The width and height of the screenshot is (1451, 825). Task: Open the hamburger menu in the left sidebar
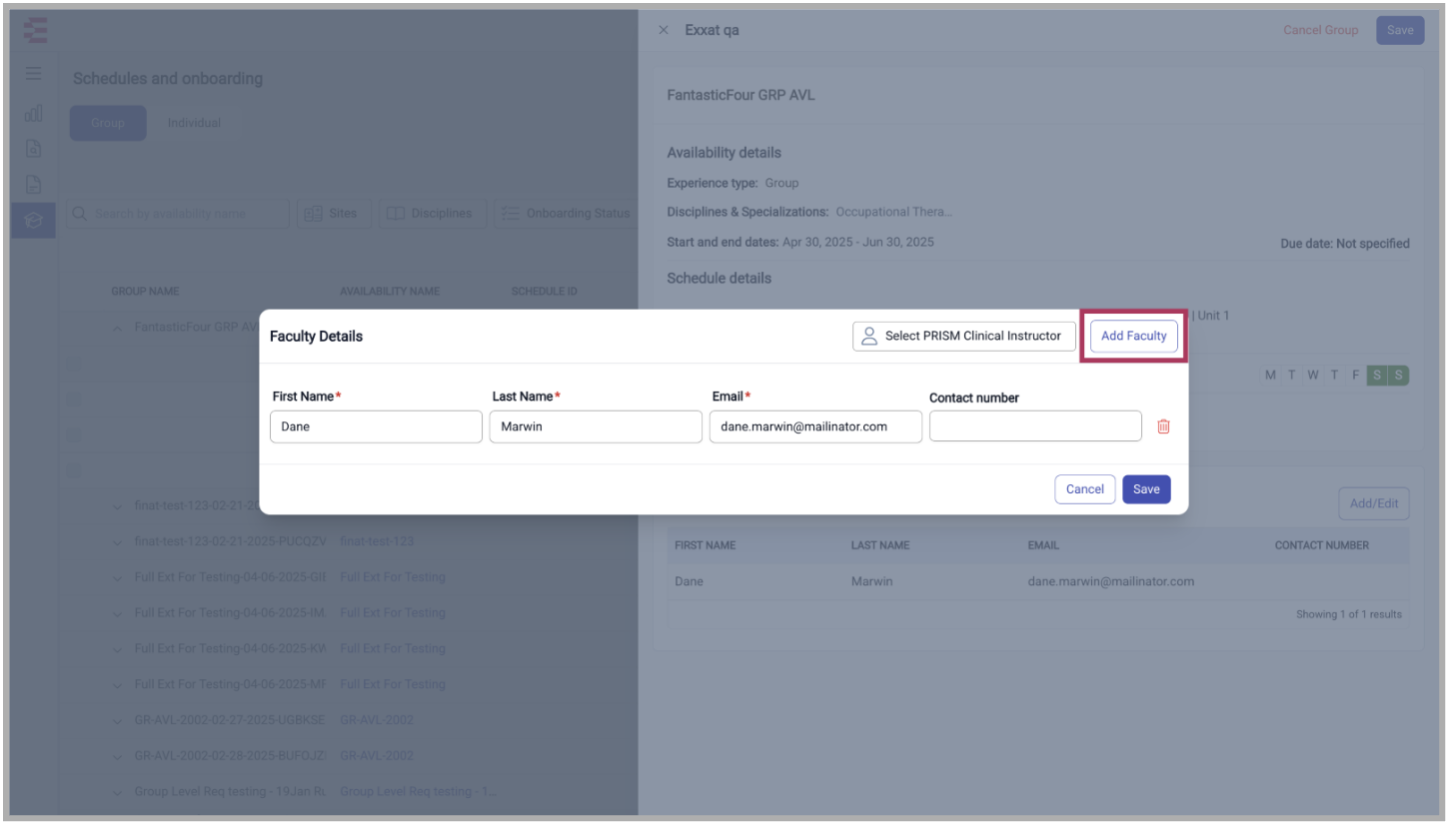pyautogui.click(x=34, y=73)
